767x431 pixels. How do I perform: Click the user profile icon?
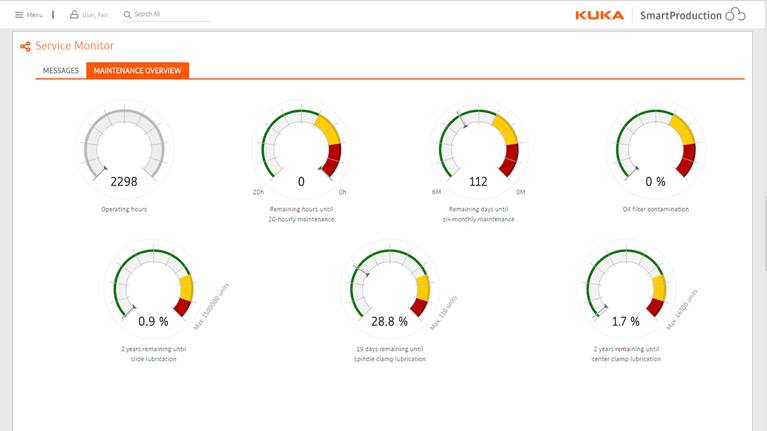(74, 15)
